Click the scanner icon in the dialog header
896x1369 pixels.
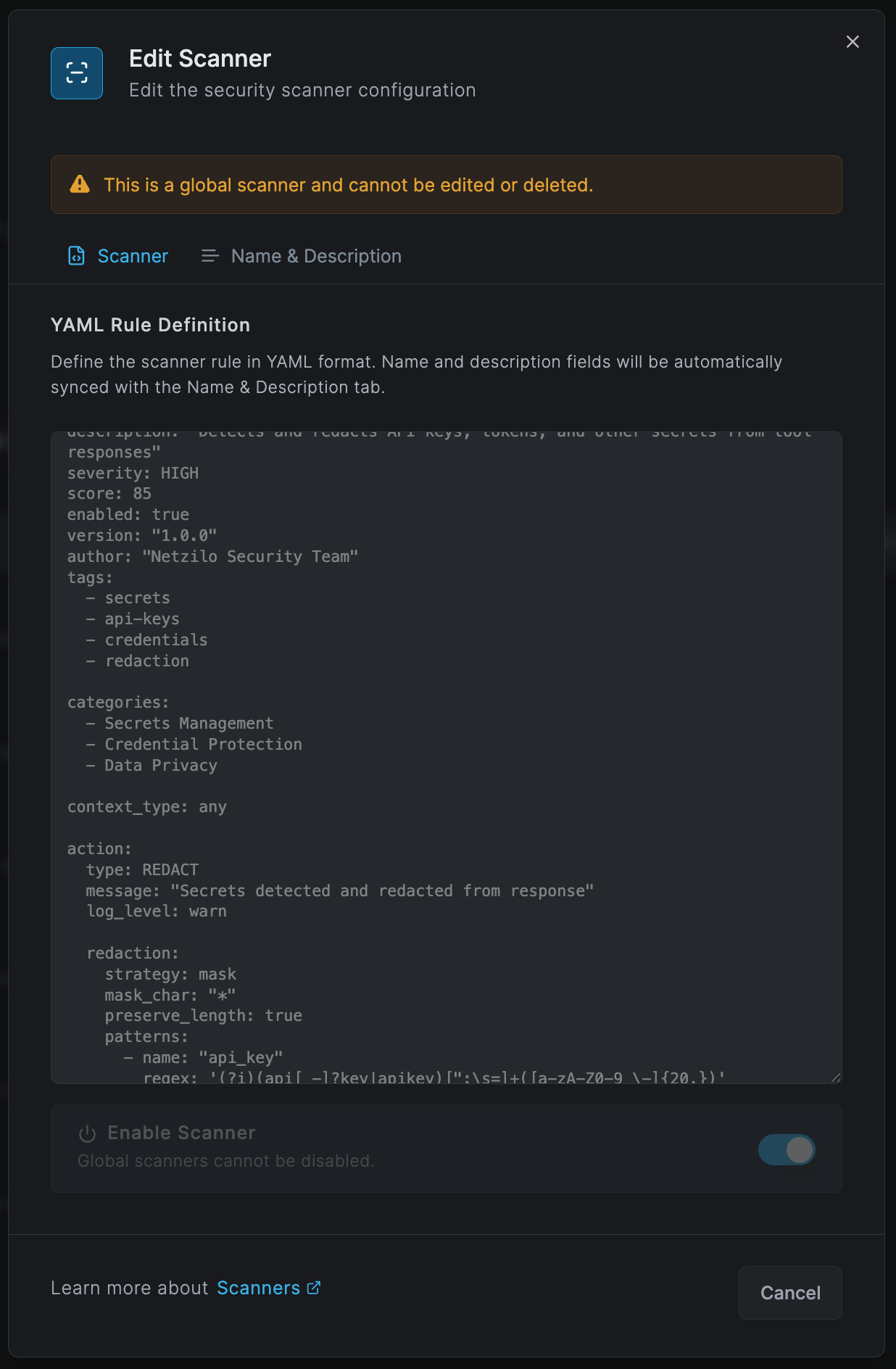point(76,73)
